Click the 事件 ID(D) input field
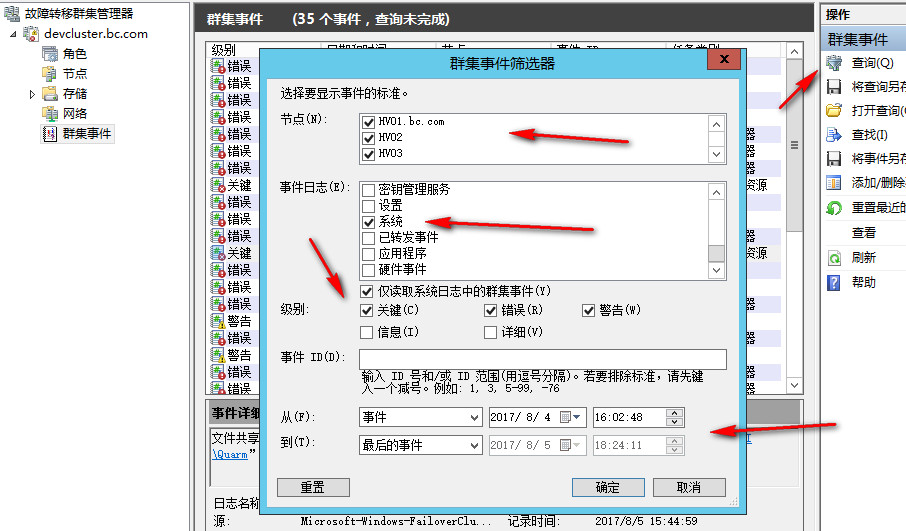Image resolution: width=906 pixels, height=531 pixels. (543, 359)
